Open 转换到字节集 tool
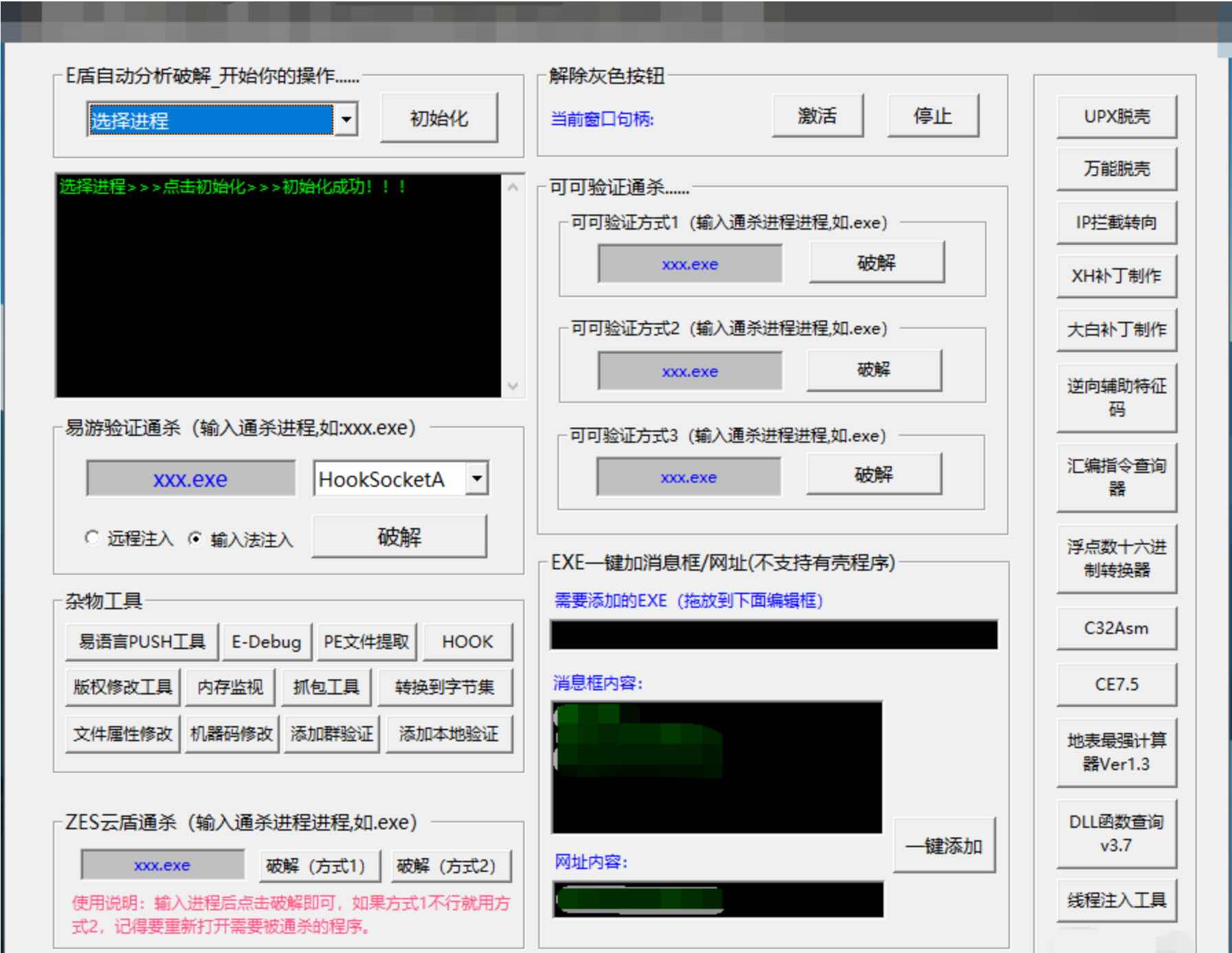 445,688
